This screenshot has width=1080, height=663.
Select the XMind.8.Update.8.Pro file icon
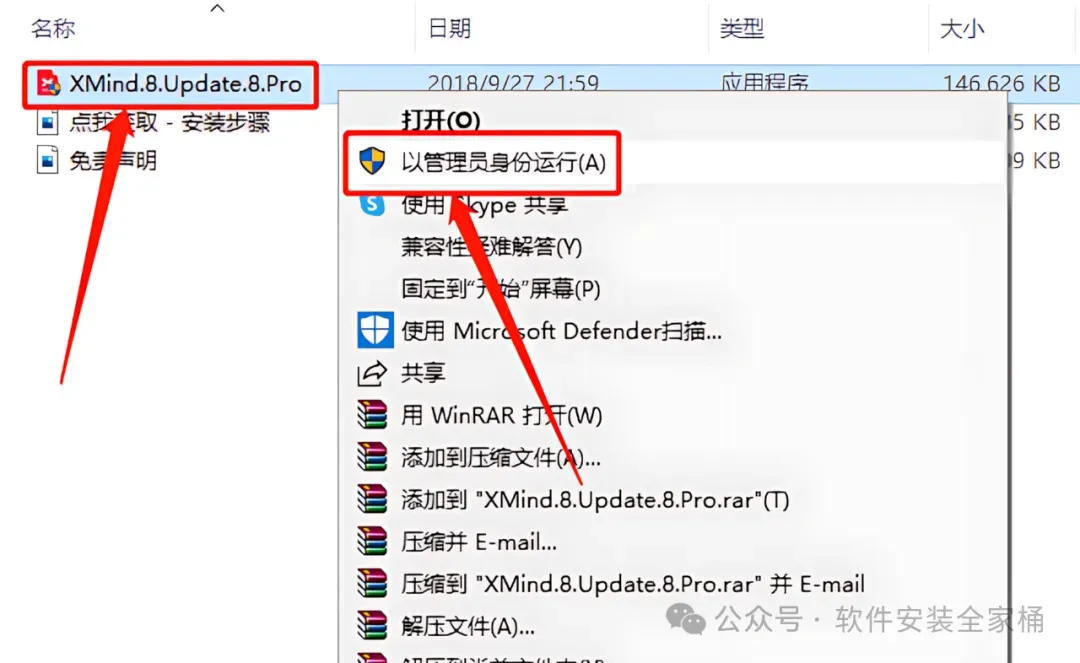48,84
